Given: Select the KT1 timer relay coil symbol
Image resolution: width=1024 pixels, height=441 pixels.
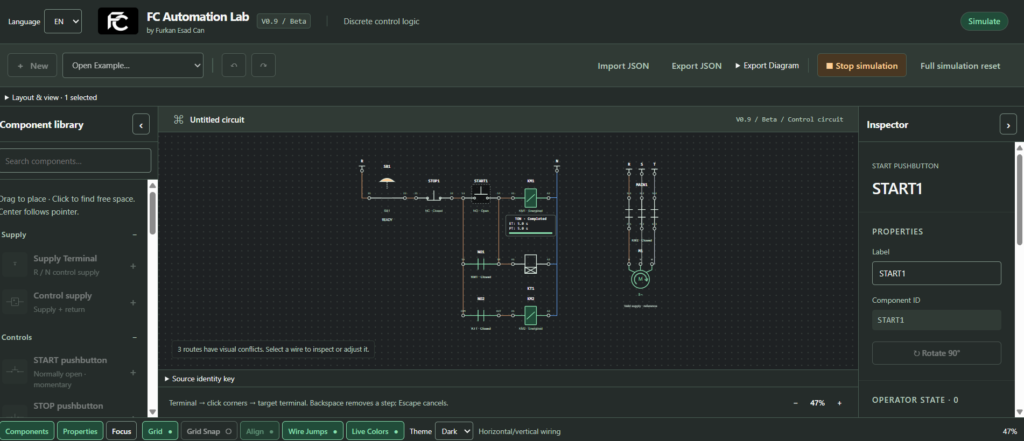Looking at the screenshot, I should (x=530, y=263).
